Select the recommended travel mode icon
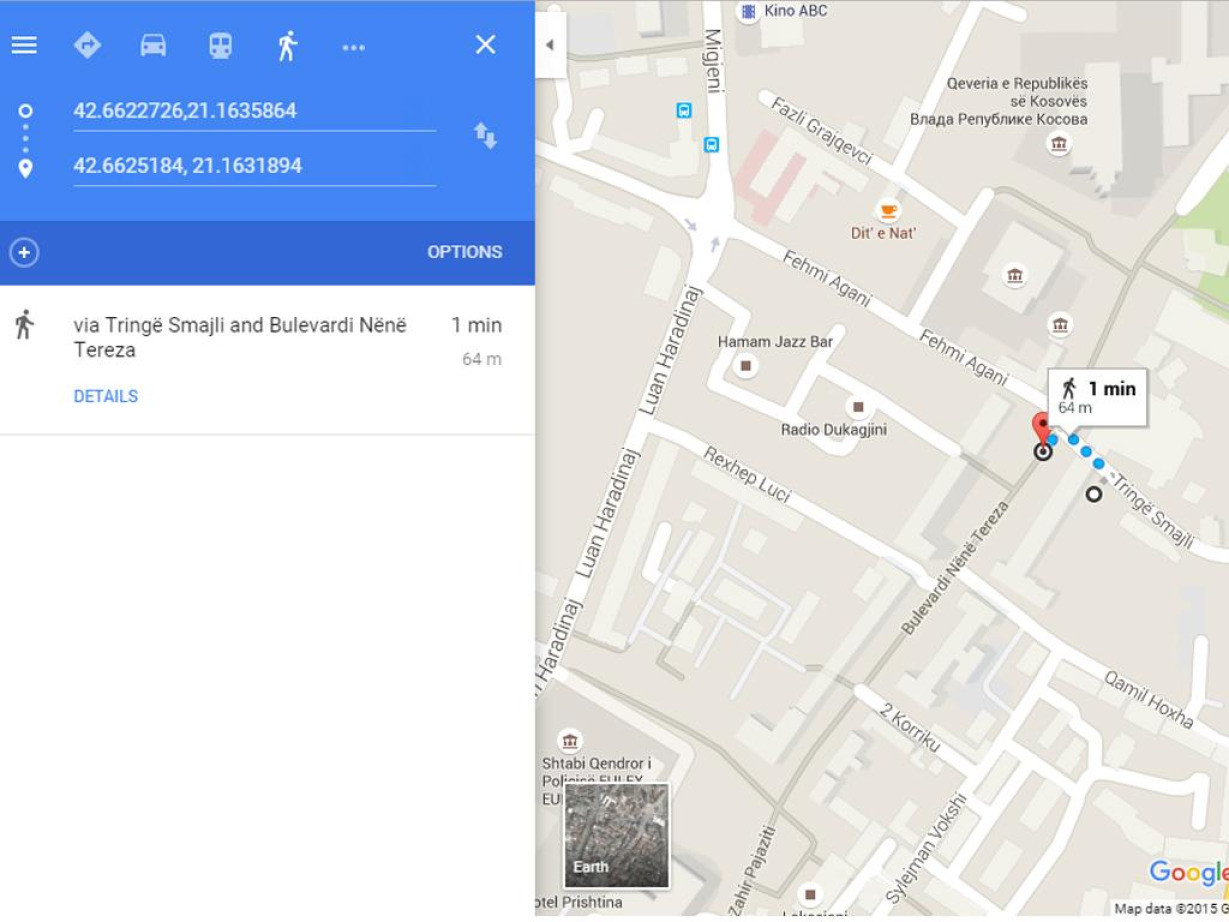The width and height of the screenshot is (1229, 922). pyautogui.click(x=88, y=45)
